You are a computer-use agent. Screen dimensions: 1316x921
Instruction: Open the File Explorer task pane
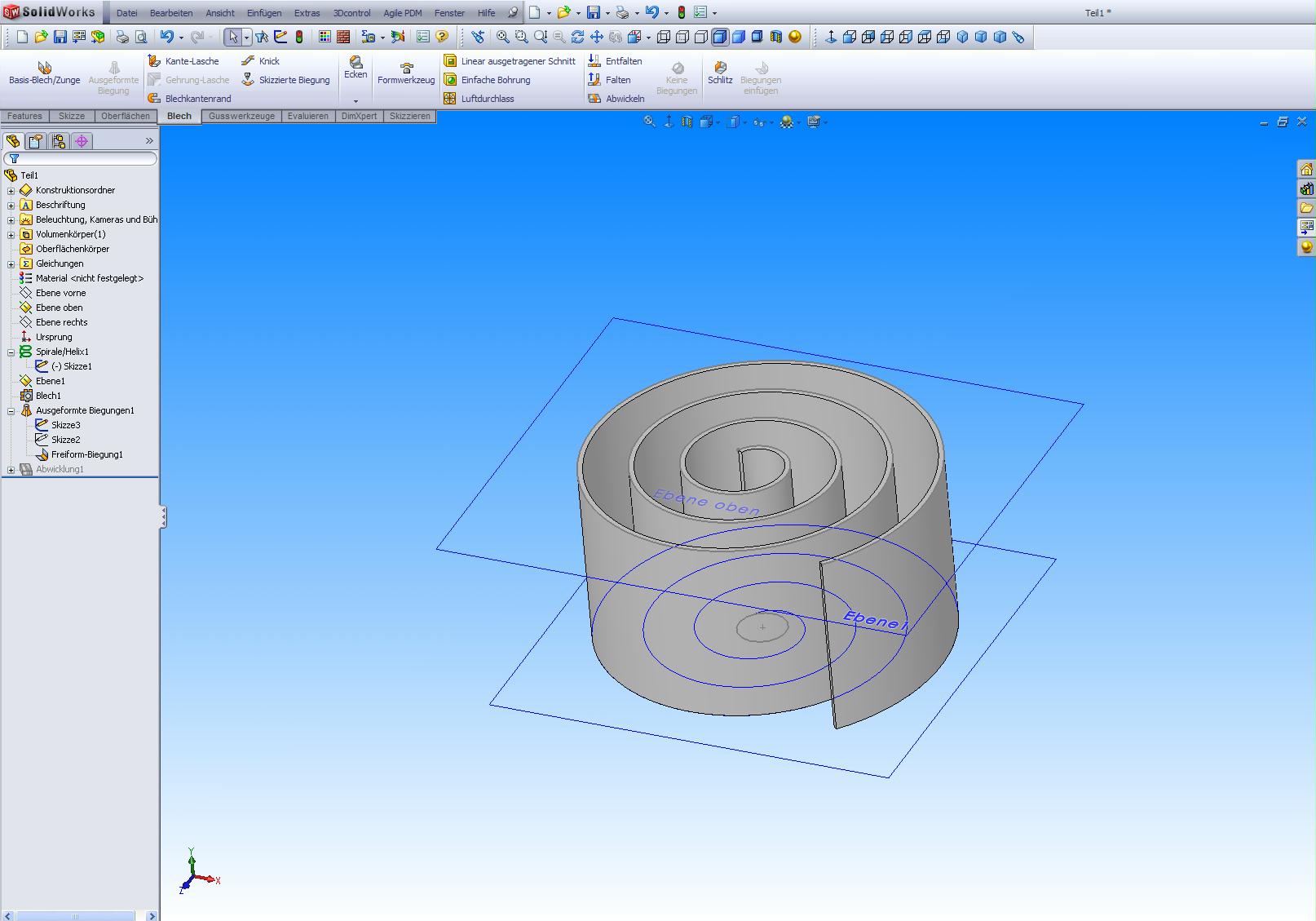[1306, 208]
